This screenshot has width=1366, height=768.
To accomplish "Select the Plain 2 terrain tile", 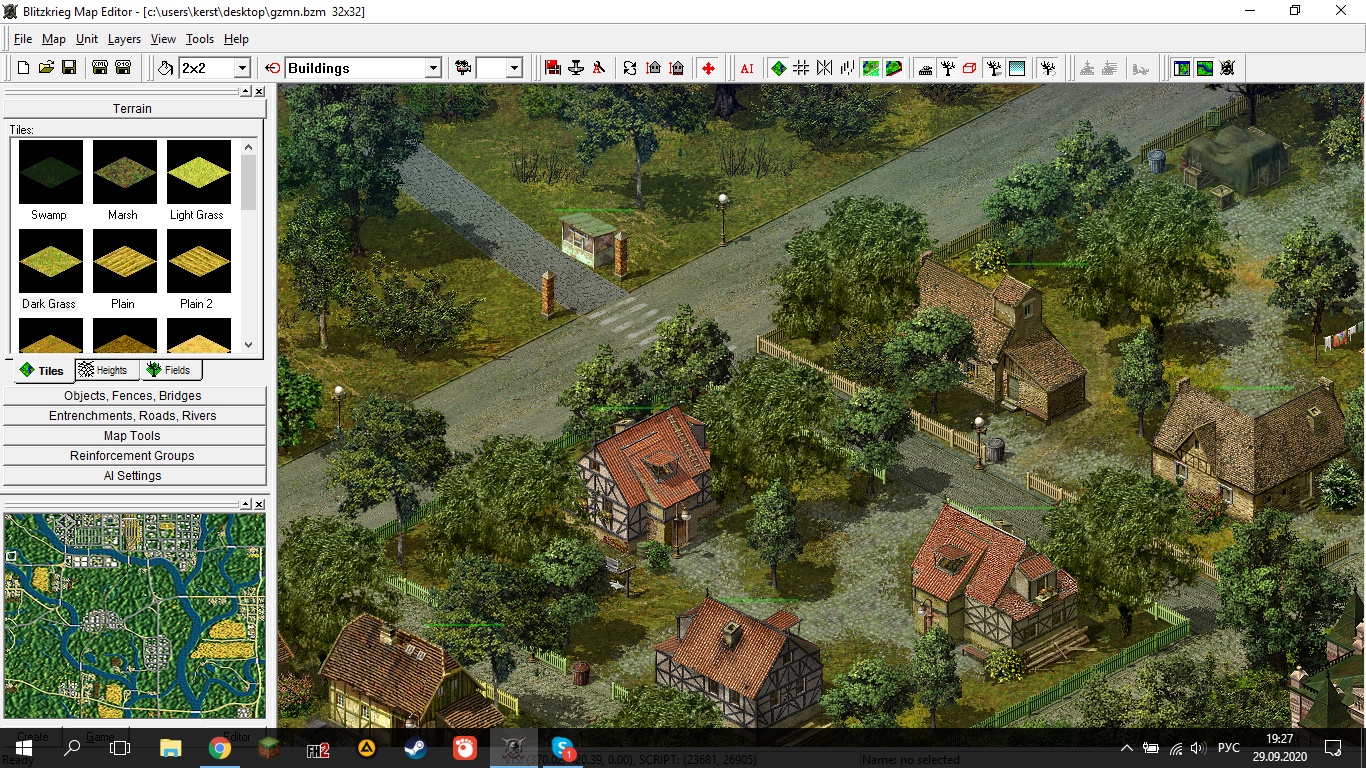I will click(x=198, y=261).
